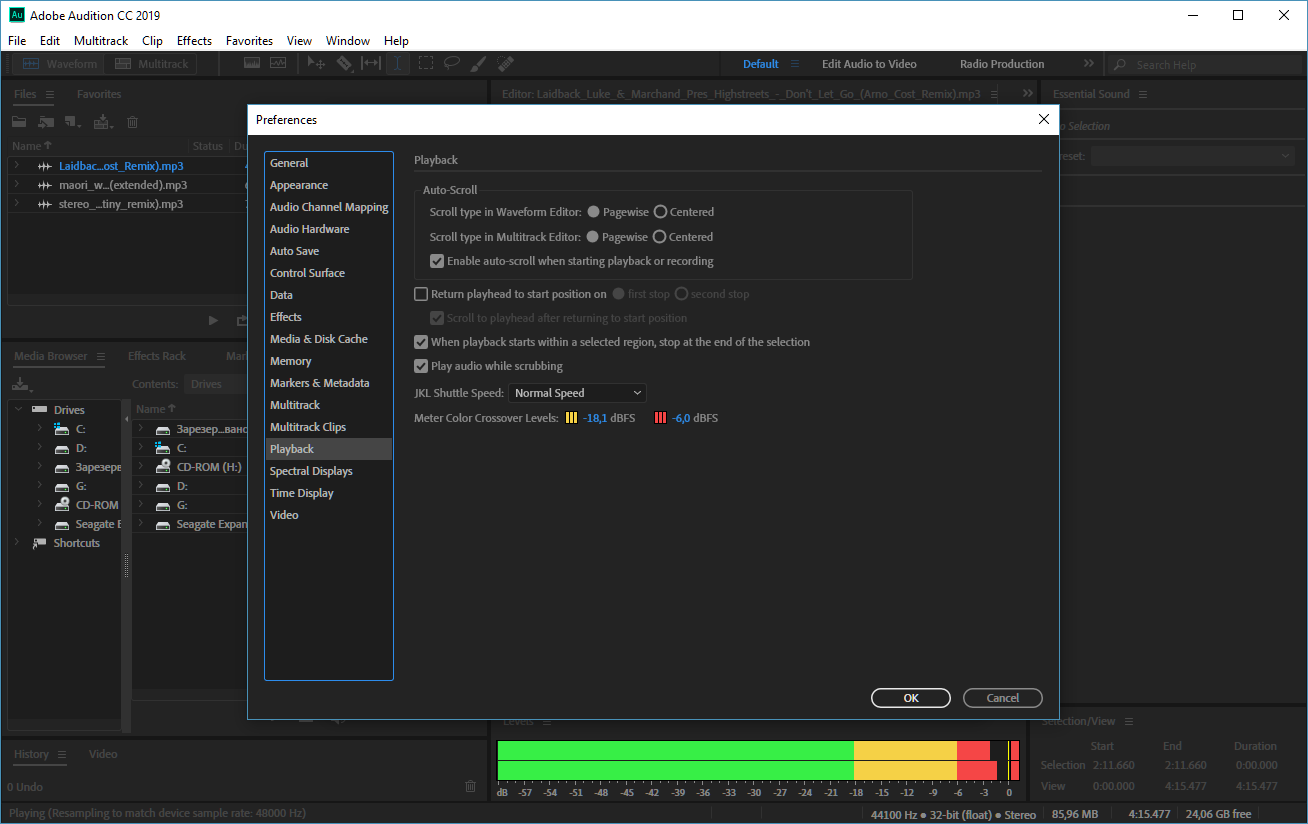Open the Media Browser panel menu icon
Viewport: 1308px width, 824px height.
pyautogui.click(x=102, y=356)
